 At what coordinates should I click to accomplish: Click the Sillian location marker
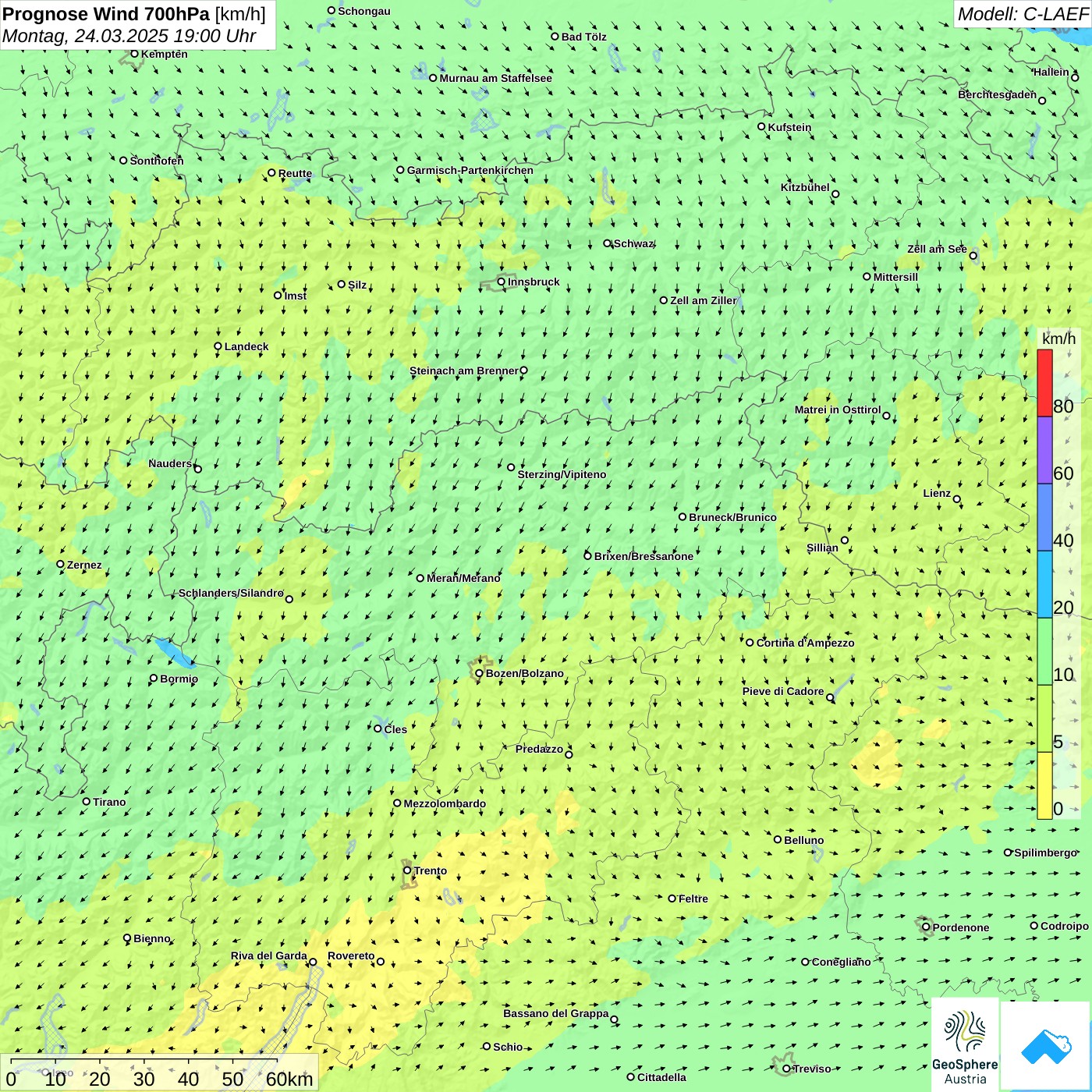pos(845,540)
